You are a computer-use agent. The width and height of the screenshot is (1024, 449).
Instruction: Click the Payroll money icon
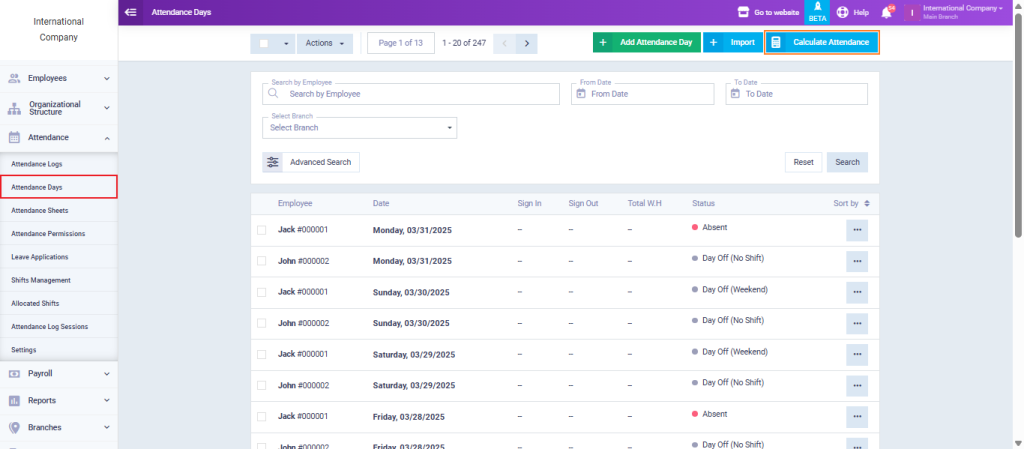pos(14,374)
